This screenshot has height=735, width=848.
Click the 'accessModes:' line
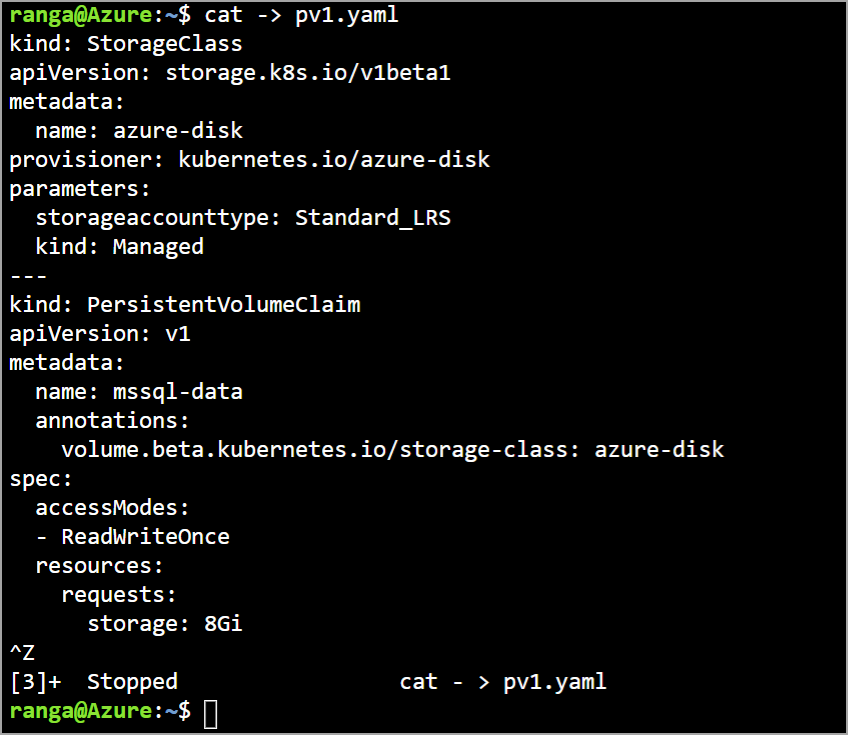tap(112, 508)
